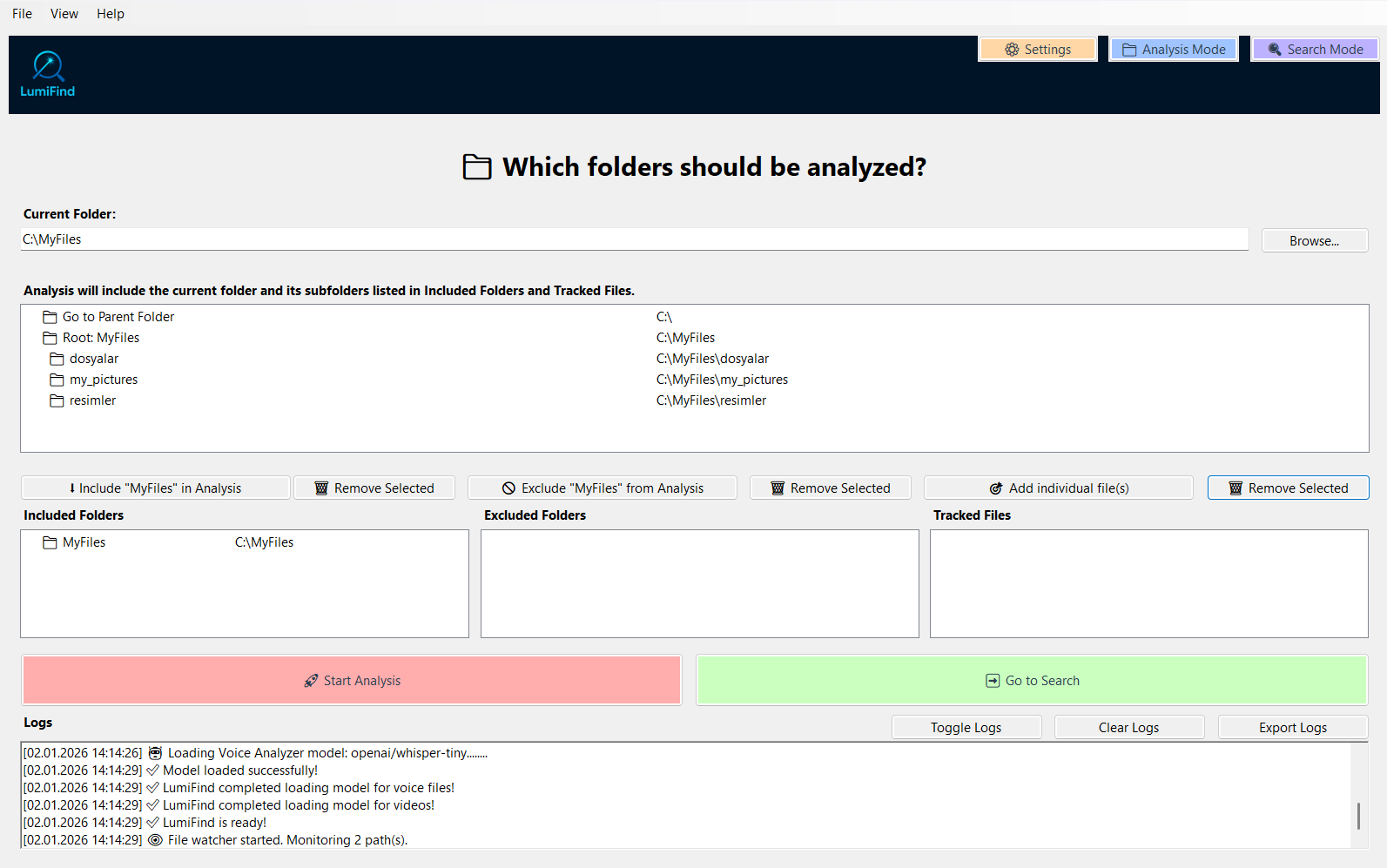The image size is (1387, 868).
Task: Click the "loading model for voice files!" log line
Action: pos(239,788)
